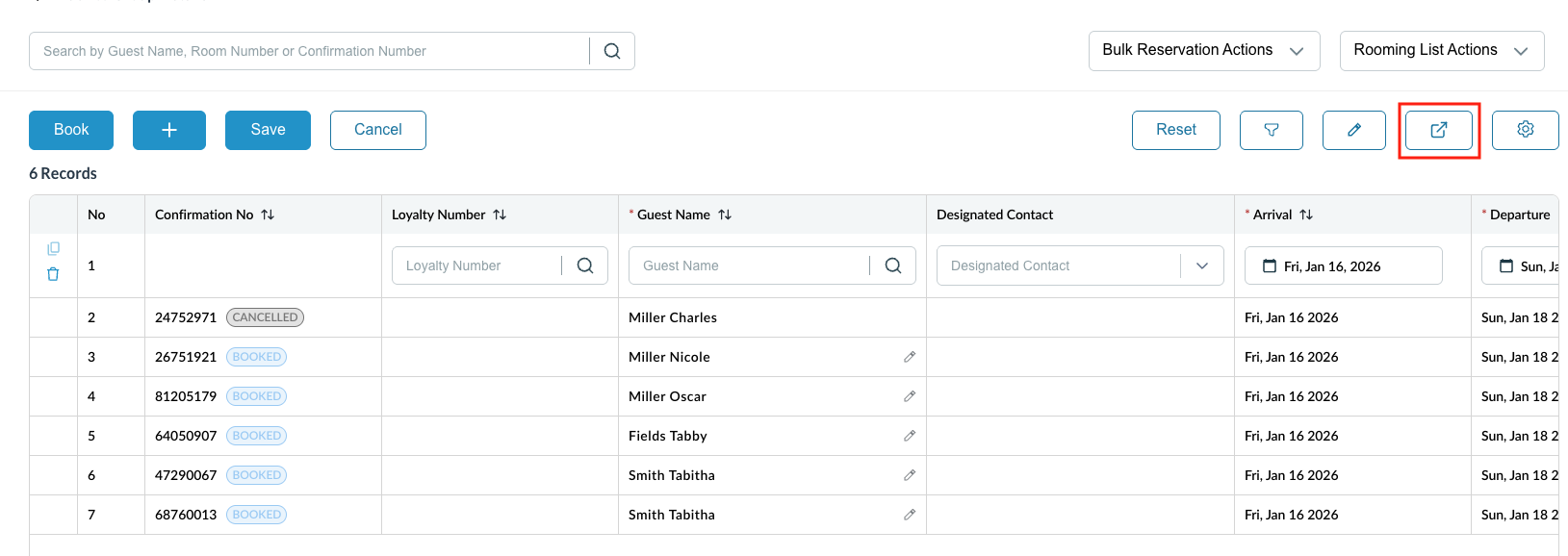
Task: Click the pencil edit icon button in toolbar
Action: (x=1353, y=130)
